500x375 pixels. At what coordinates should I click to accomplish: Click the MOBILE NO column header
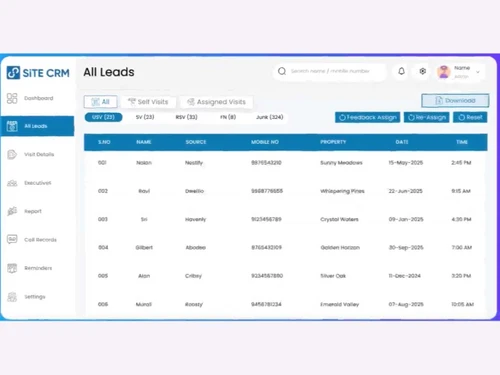click(265, 142)
